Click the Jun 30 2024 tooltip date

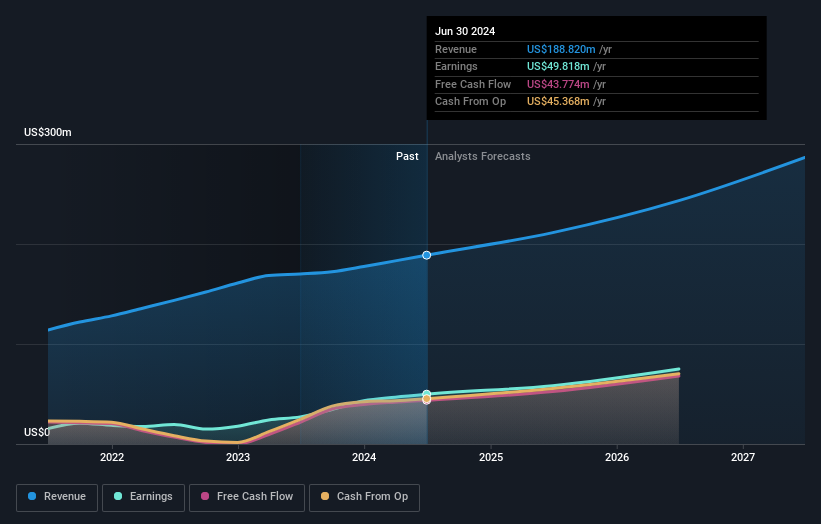click(465, 31)
